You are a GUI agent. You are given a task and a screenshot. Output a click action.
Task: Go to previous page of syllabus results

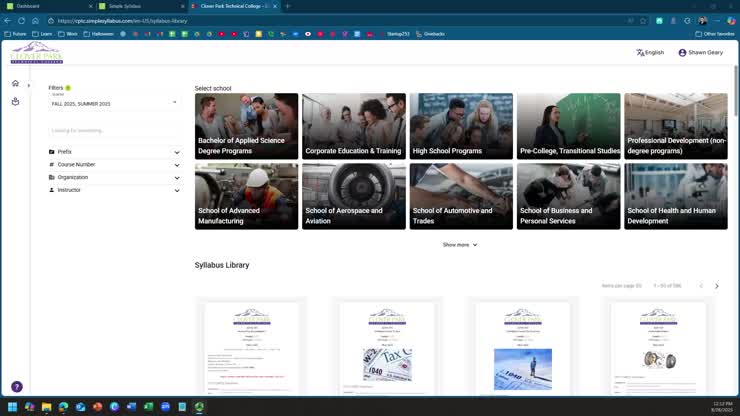(x=701, y=286)
